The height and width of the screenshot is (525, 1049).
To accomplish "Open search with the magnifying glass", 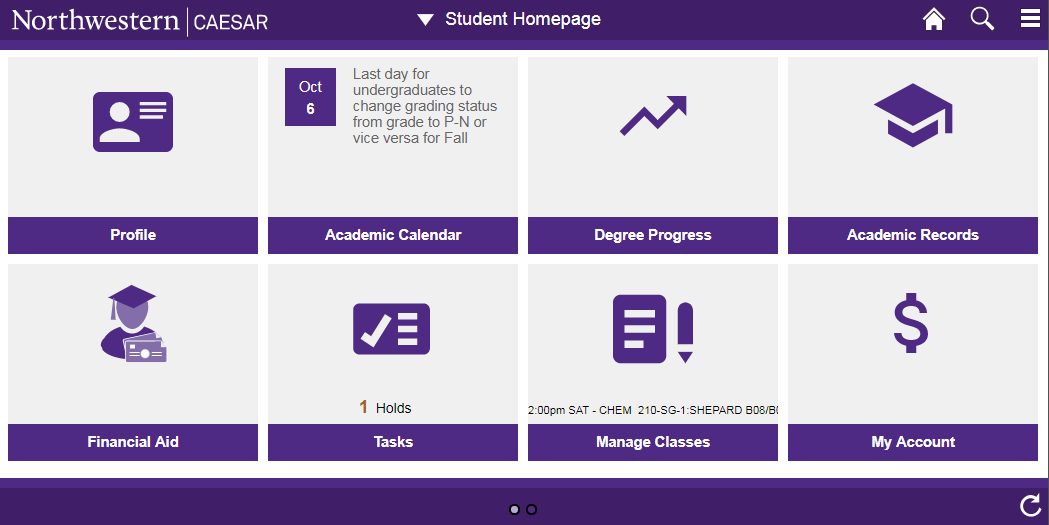I will [x=982, y=19].
